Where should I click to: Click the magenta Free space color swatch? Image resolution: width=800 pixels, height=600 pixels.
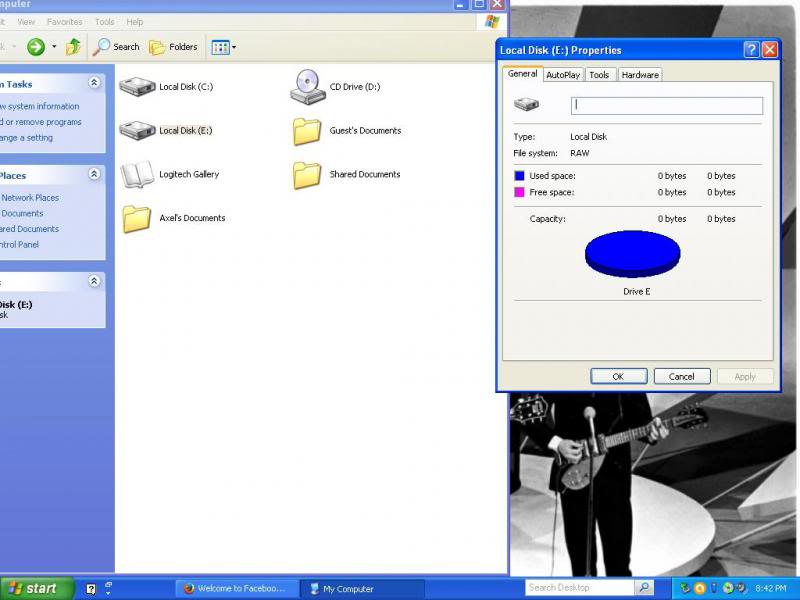coord(519,192)
